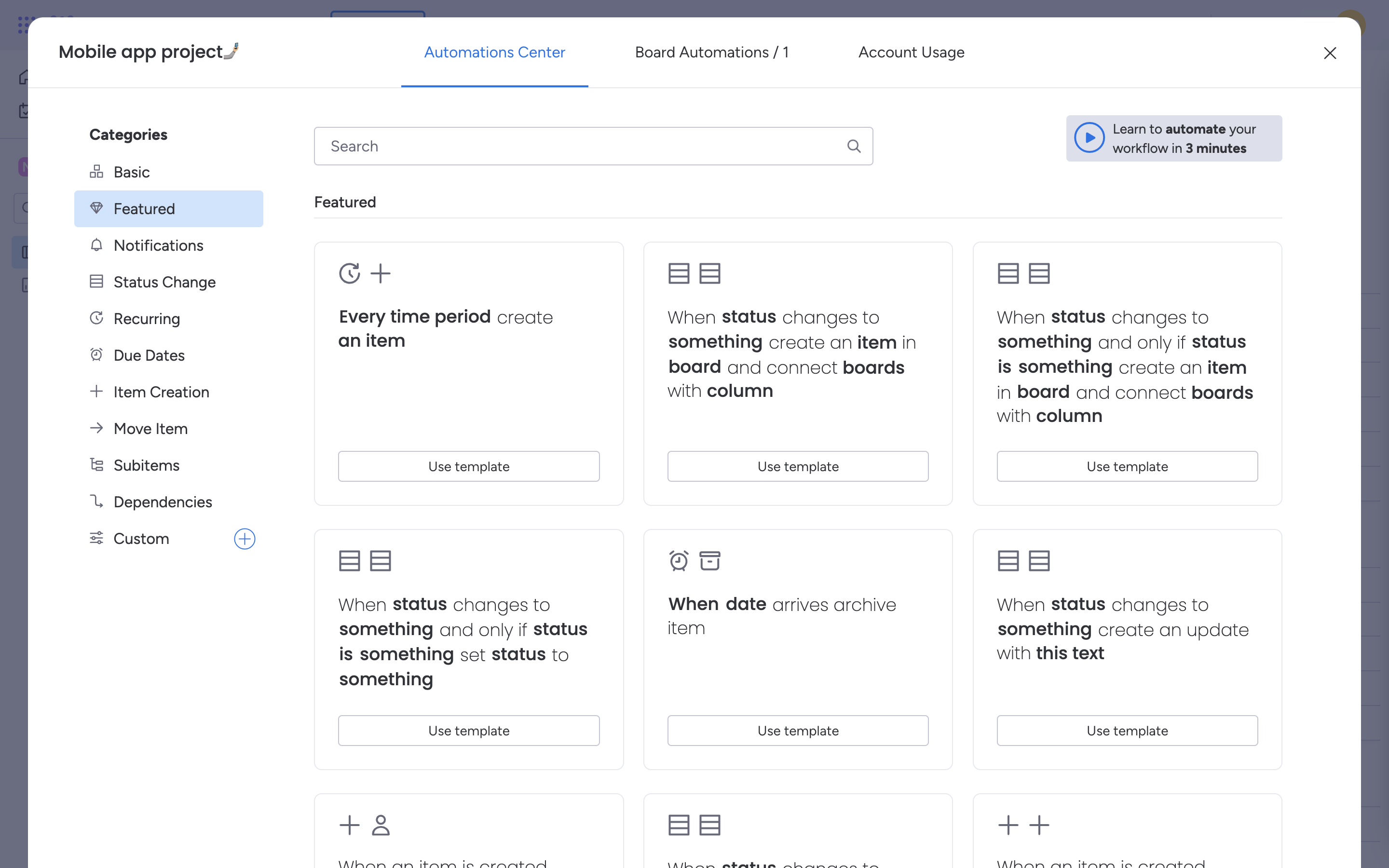Viewport: 1389px width, 868px height.
Task: Click the Status Change category label
Action: (165, 282)
